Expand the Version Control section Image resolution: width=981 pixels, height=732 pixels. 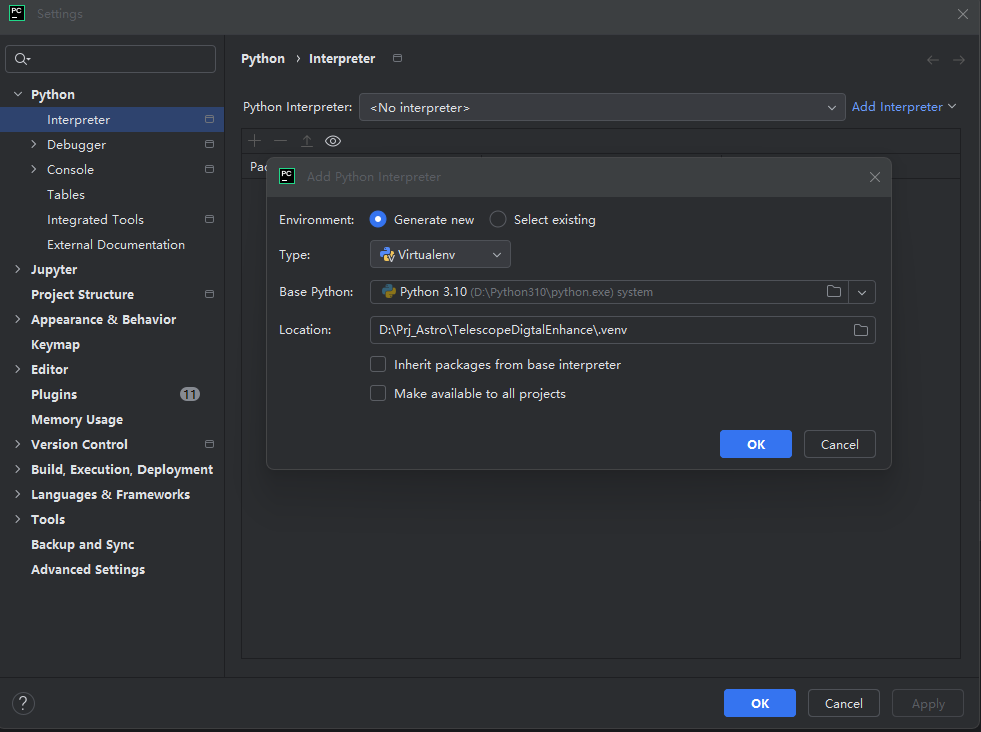18,444
